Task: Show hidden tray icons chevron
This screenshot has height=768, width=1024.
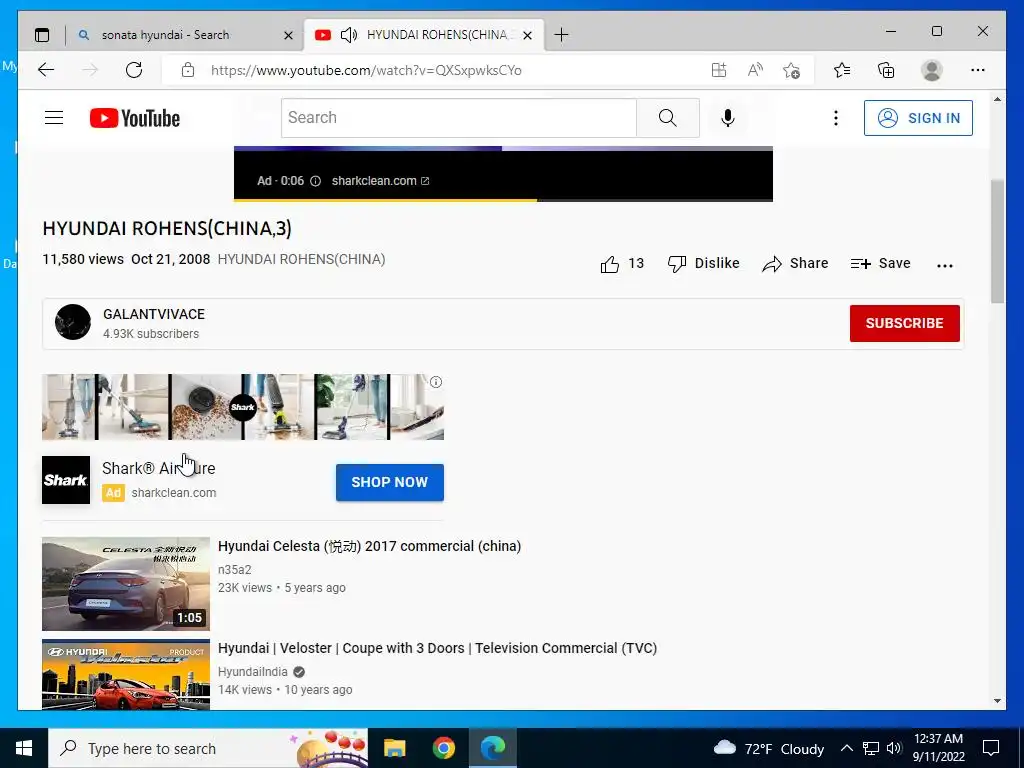Action: coord(846,748)
